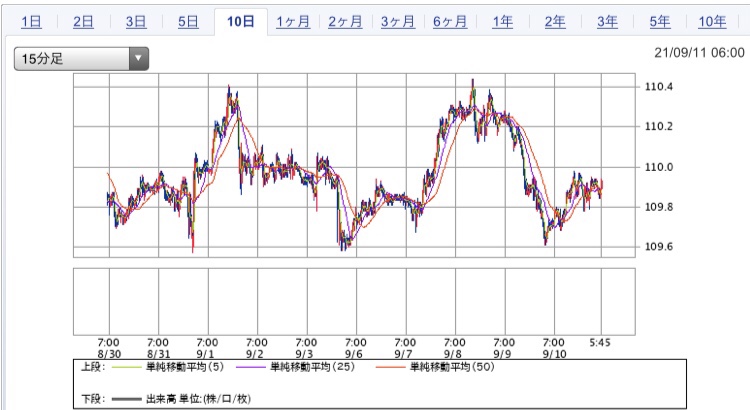Screen dimensions: 750x410
Task: Click the 上段 legend label
Action: pos(92,367)
